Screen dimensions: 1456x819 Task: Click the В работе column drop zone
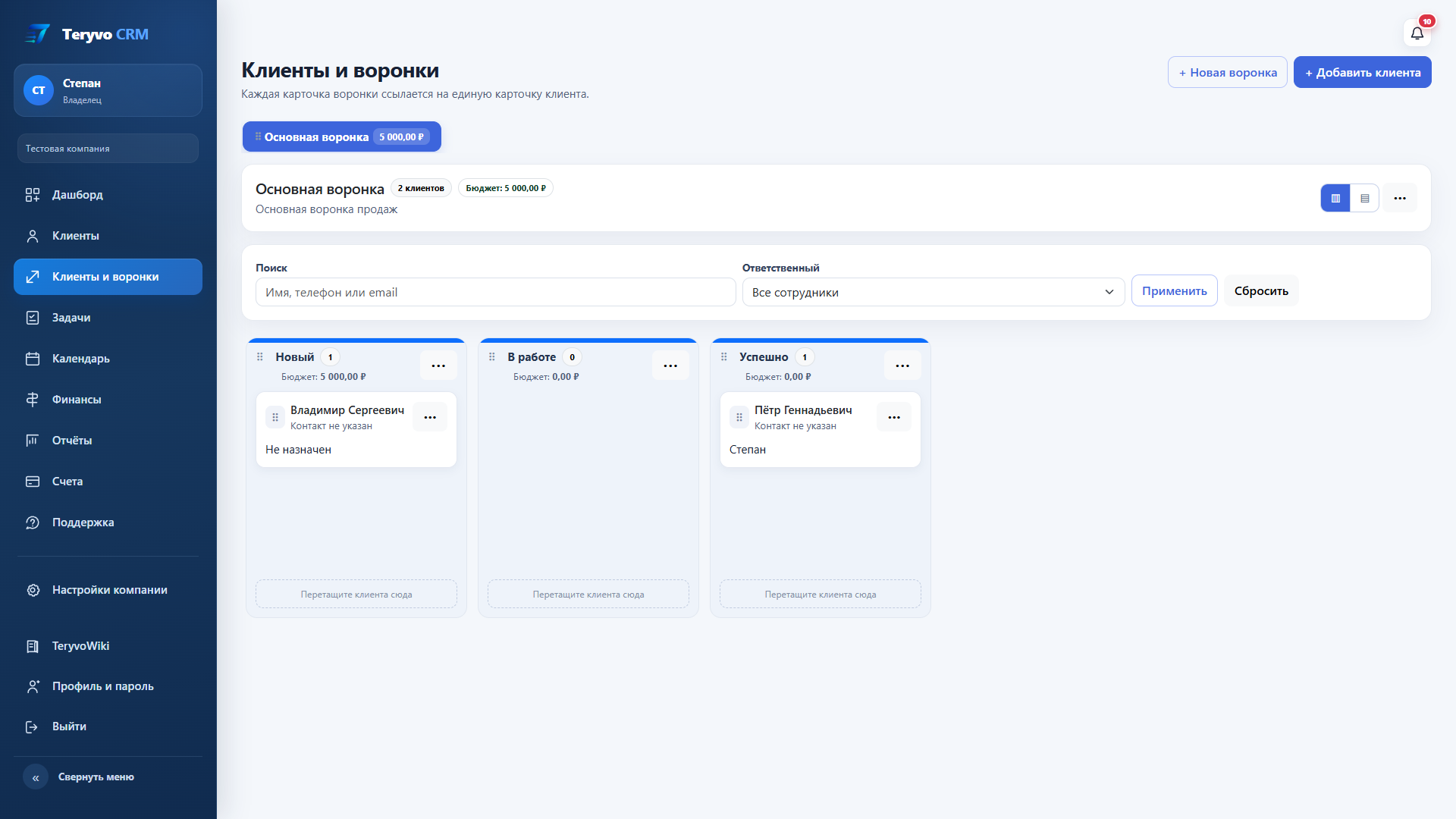(588, 594)
